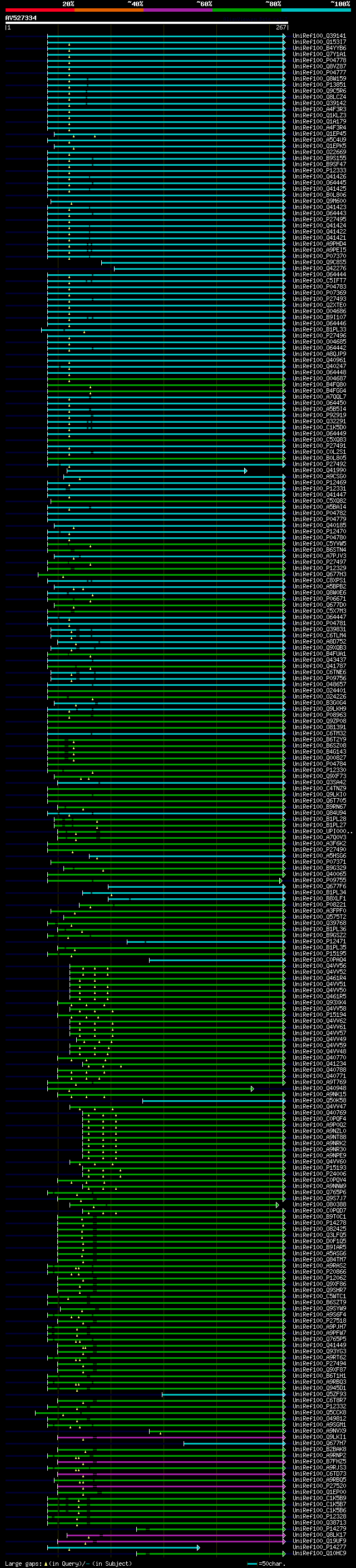Select the UniRef100_B8XLF1 label
The height and width of the screenshot is (1568, 356).
point(319,898)
